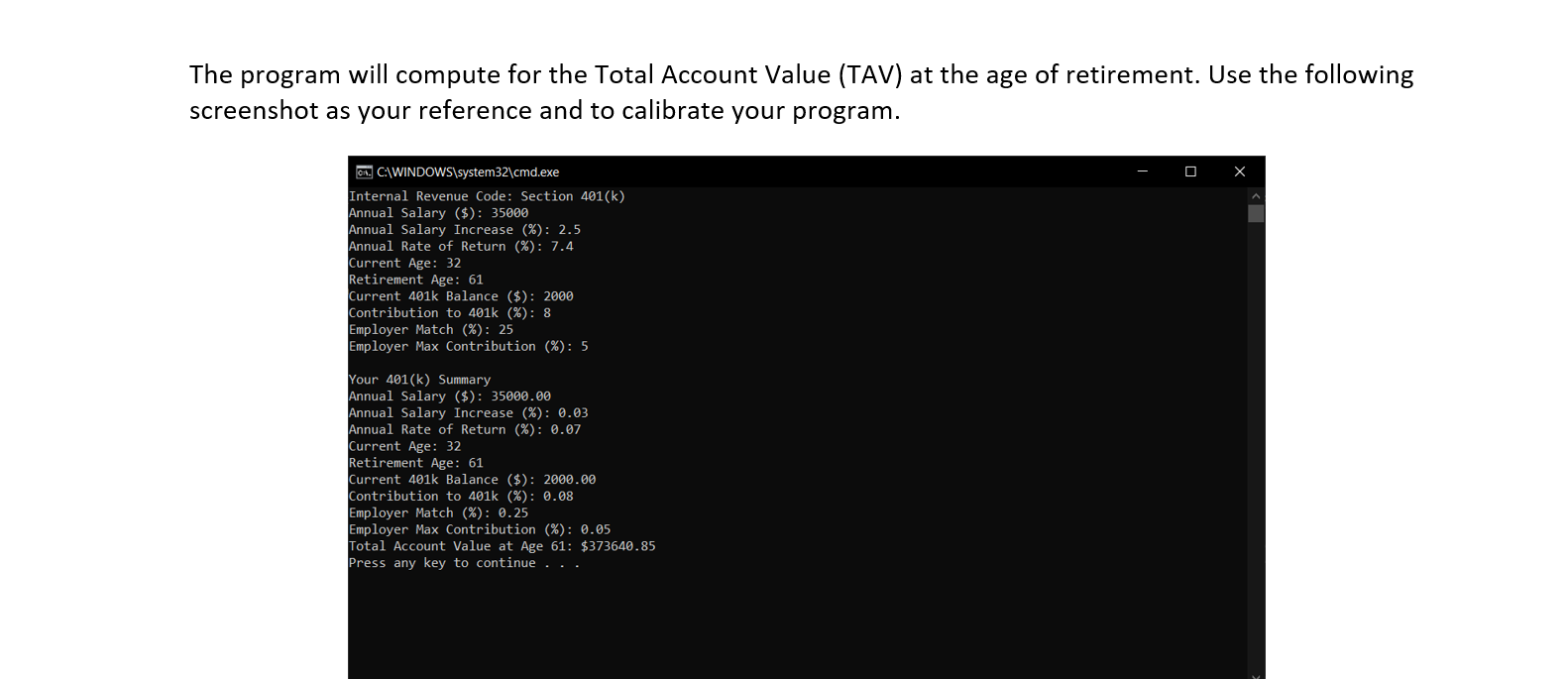Click the X icon on the cmd window
This screenshot has width=1568, height=679.
coord(1239,171)
